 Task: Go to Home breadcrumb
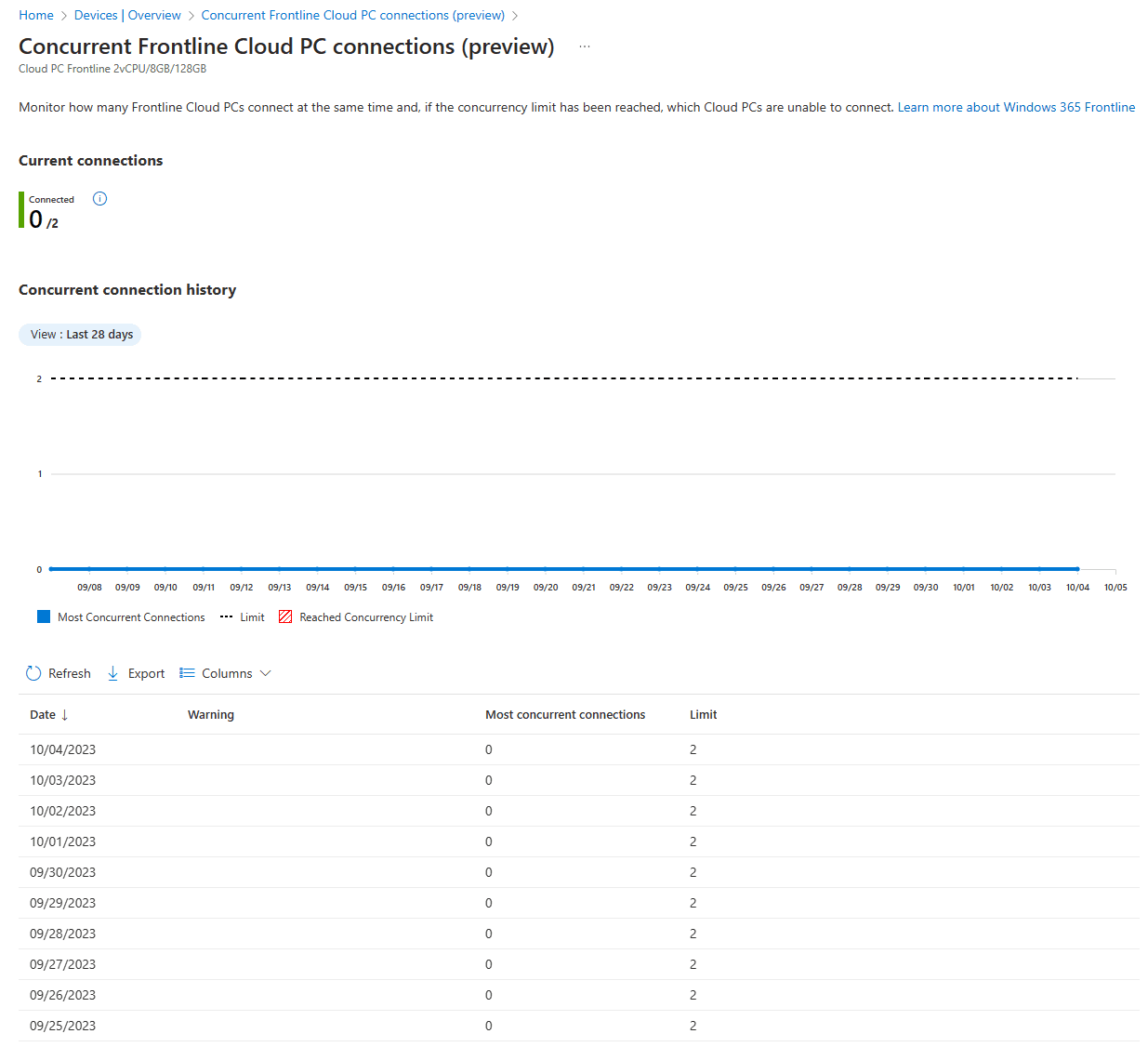[36, 16]
